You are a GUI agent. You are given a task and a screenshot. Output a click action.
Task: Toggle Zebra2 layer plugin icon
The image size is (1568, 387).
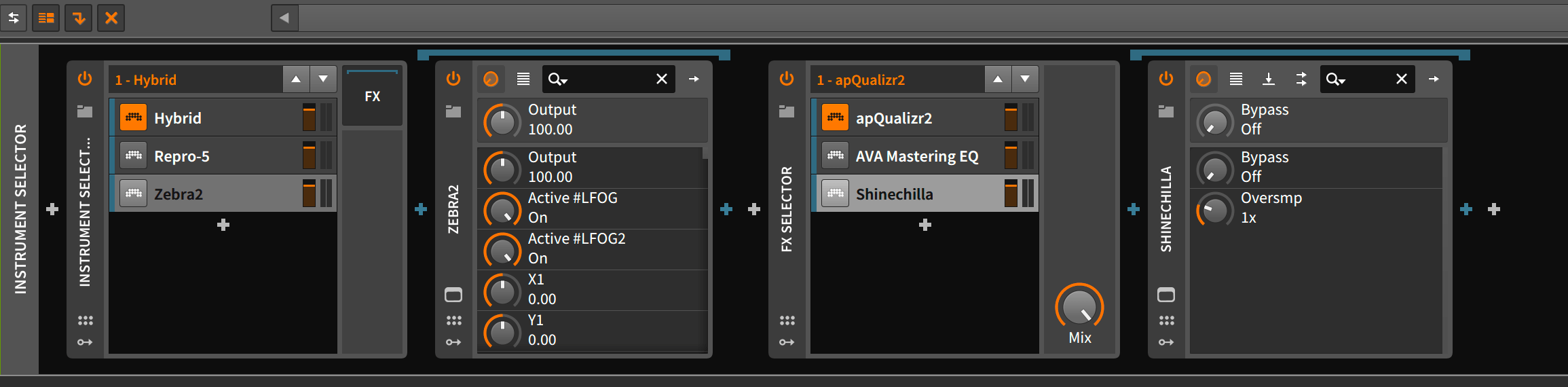click(134, 193)
